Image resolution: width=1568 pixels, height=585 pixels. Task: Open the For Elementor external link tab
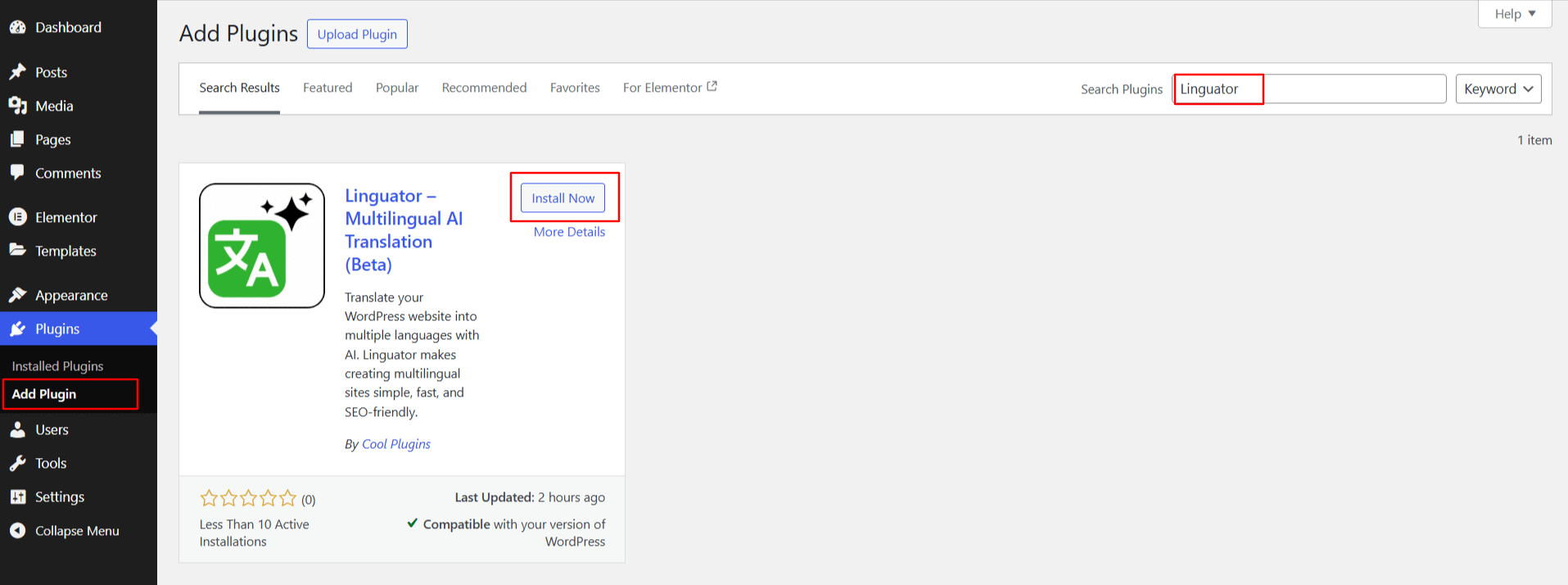(x=670, y=88)
